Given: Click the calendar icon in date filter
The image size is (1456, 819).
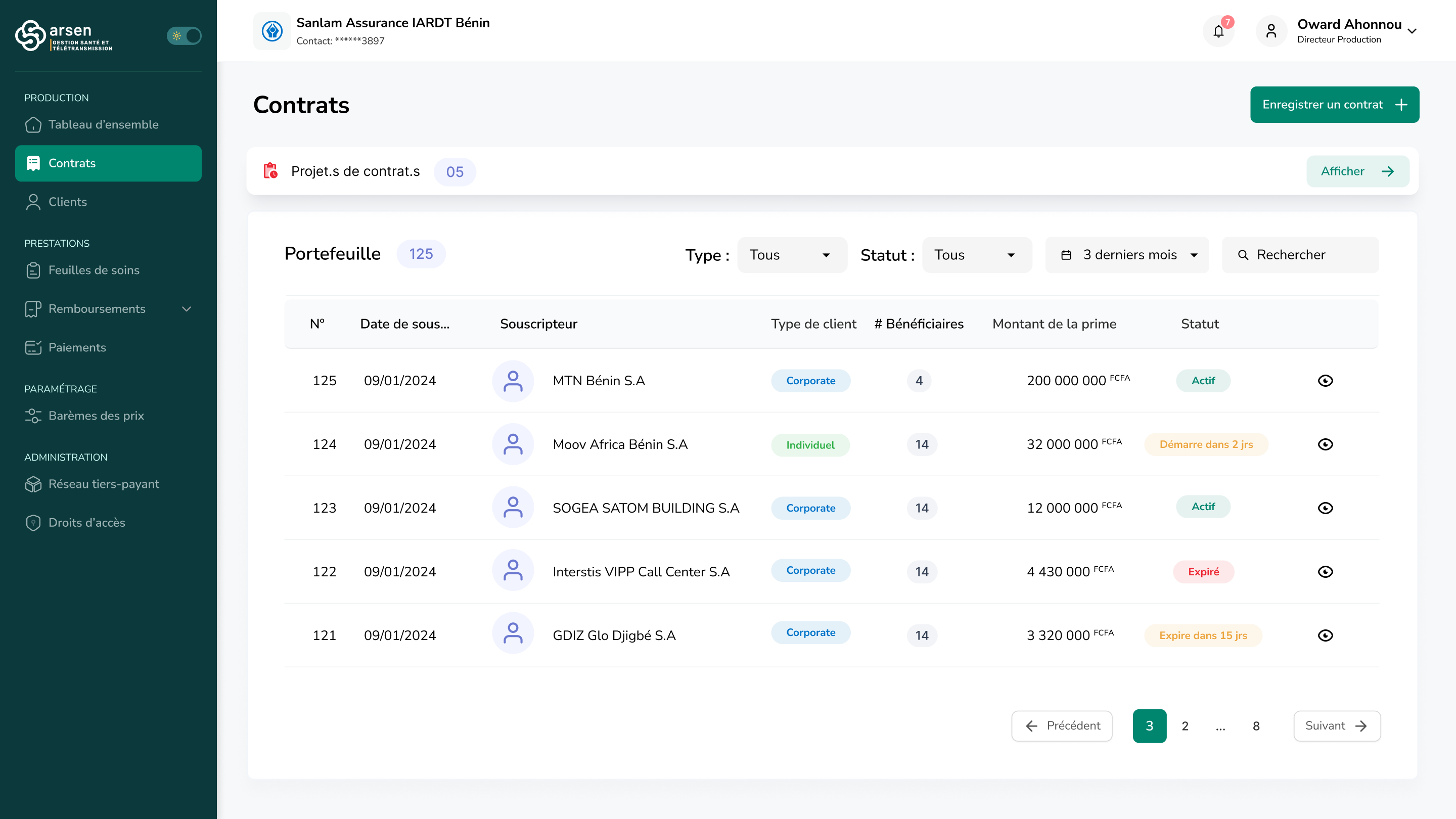Looking at the screenshot, I should [1066, 255].
